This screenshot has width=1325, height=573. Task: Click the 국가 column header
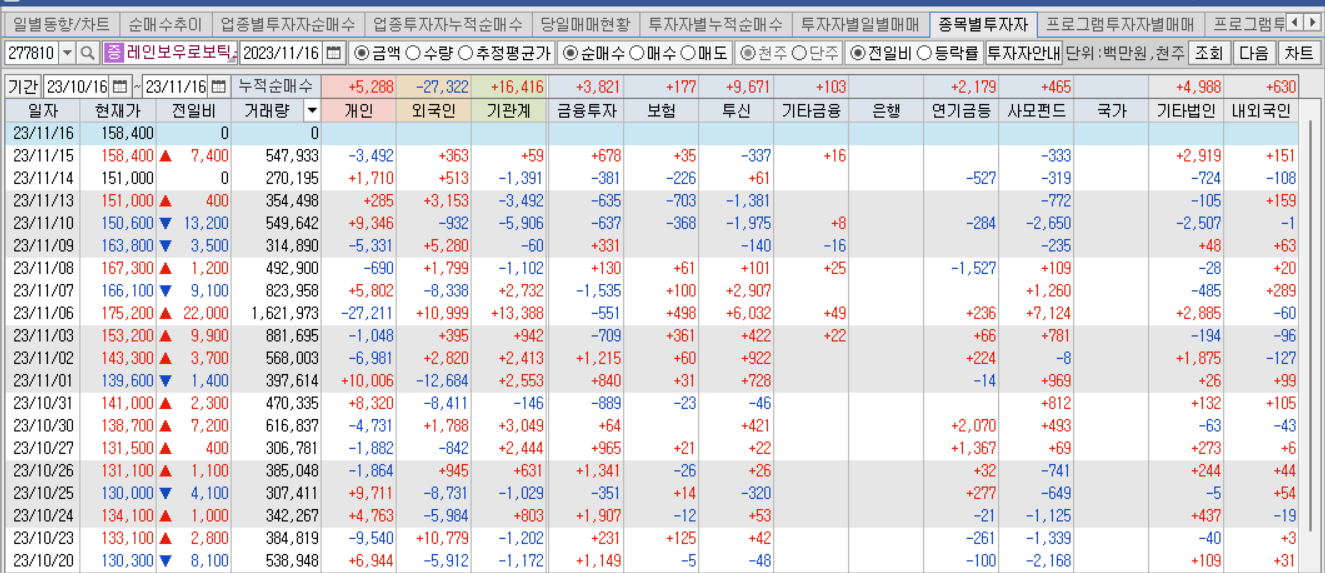coord(1111,111)
